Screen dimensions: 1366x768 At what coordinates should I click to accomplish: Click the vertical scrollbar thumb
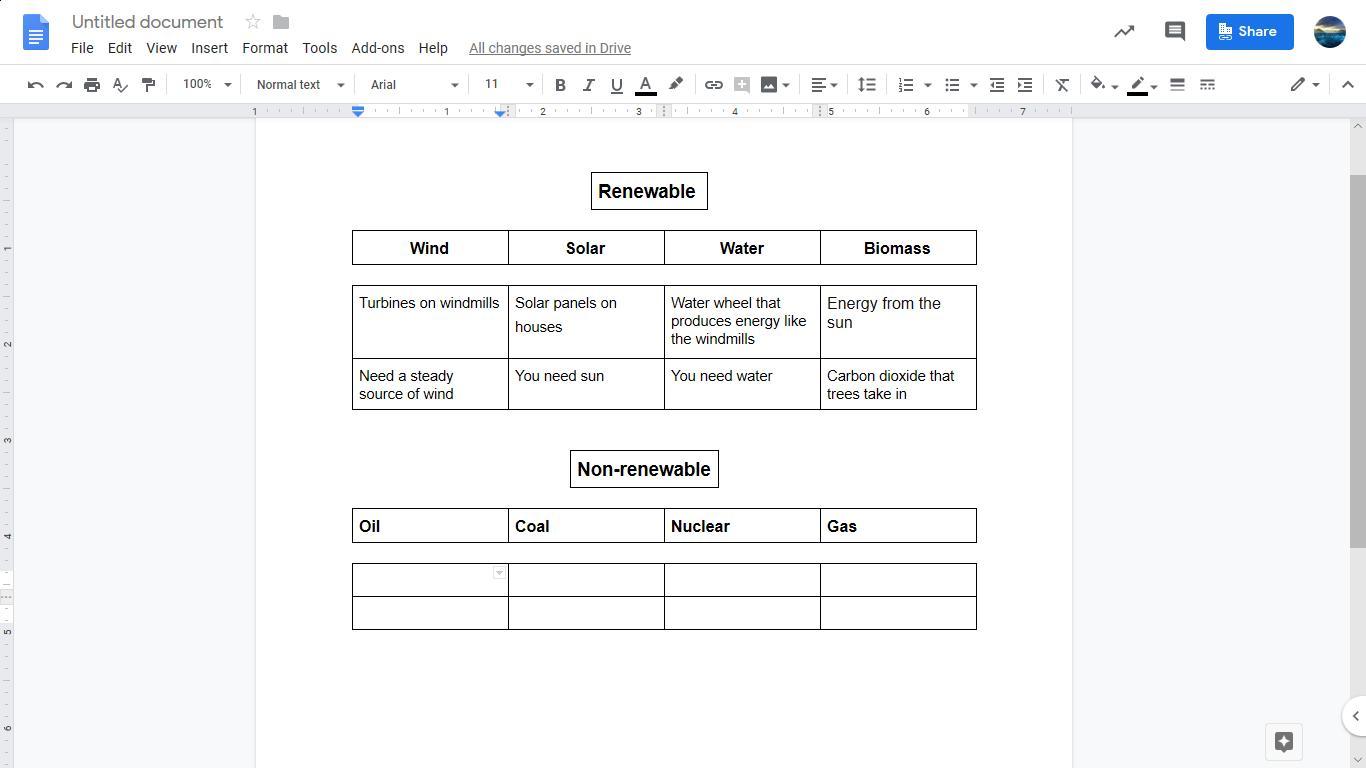pyautogui.click(x=1357, y=360)
